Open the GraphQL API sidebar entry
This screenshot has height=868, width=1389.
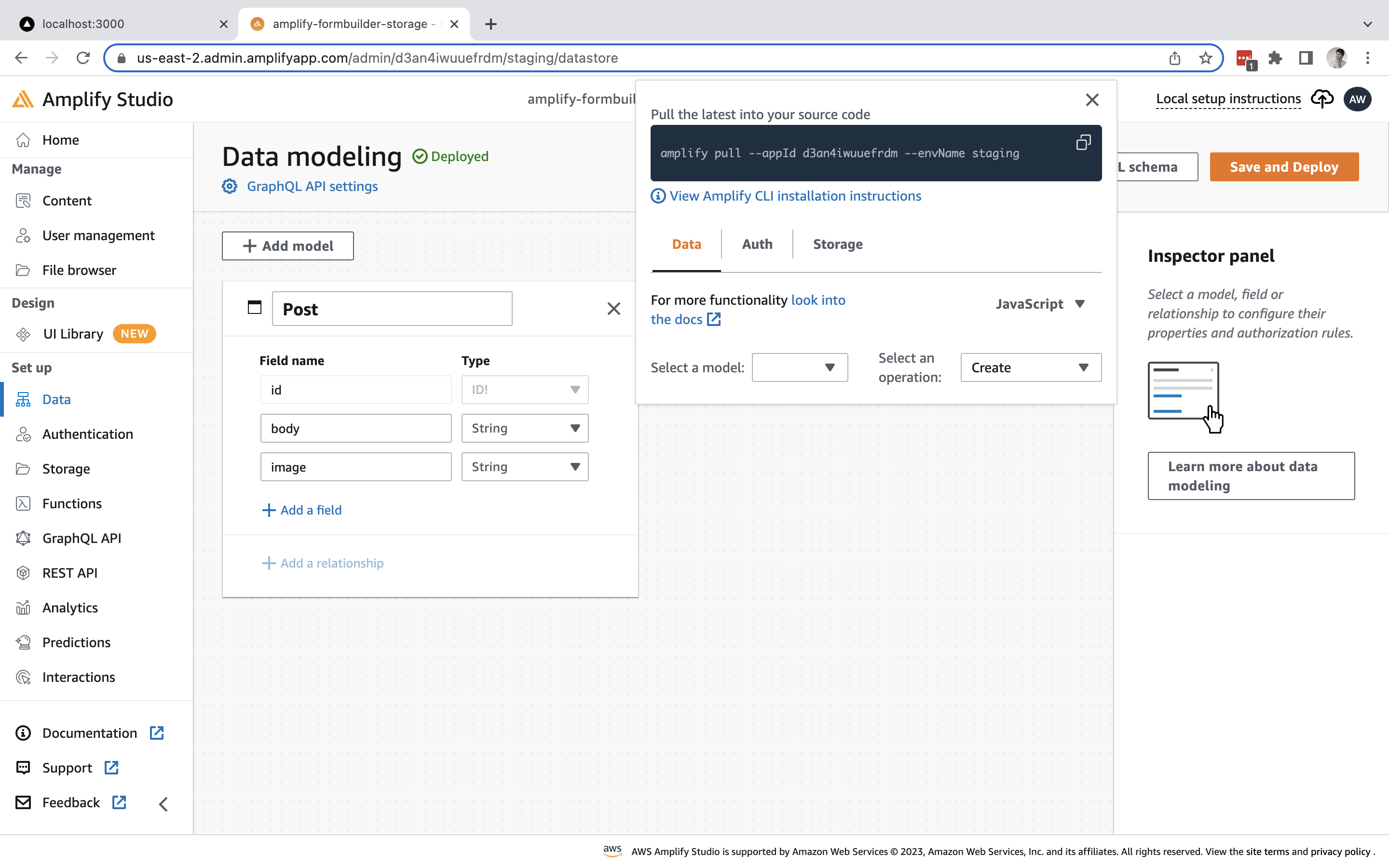click(x=81, y=538)
